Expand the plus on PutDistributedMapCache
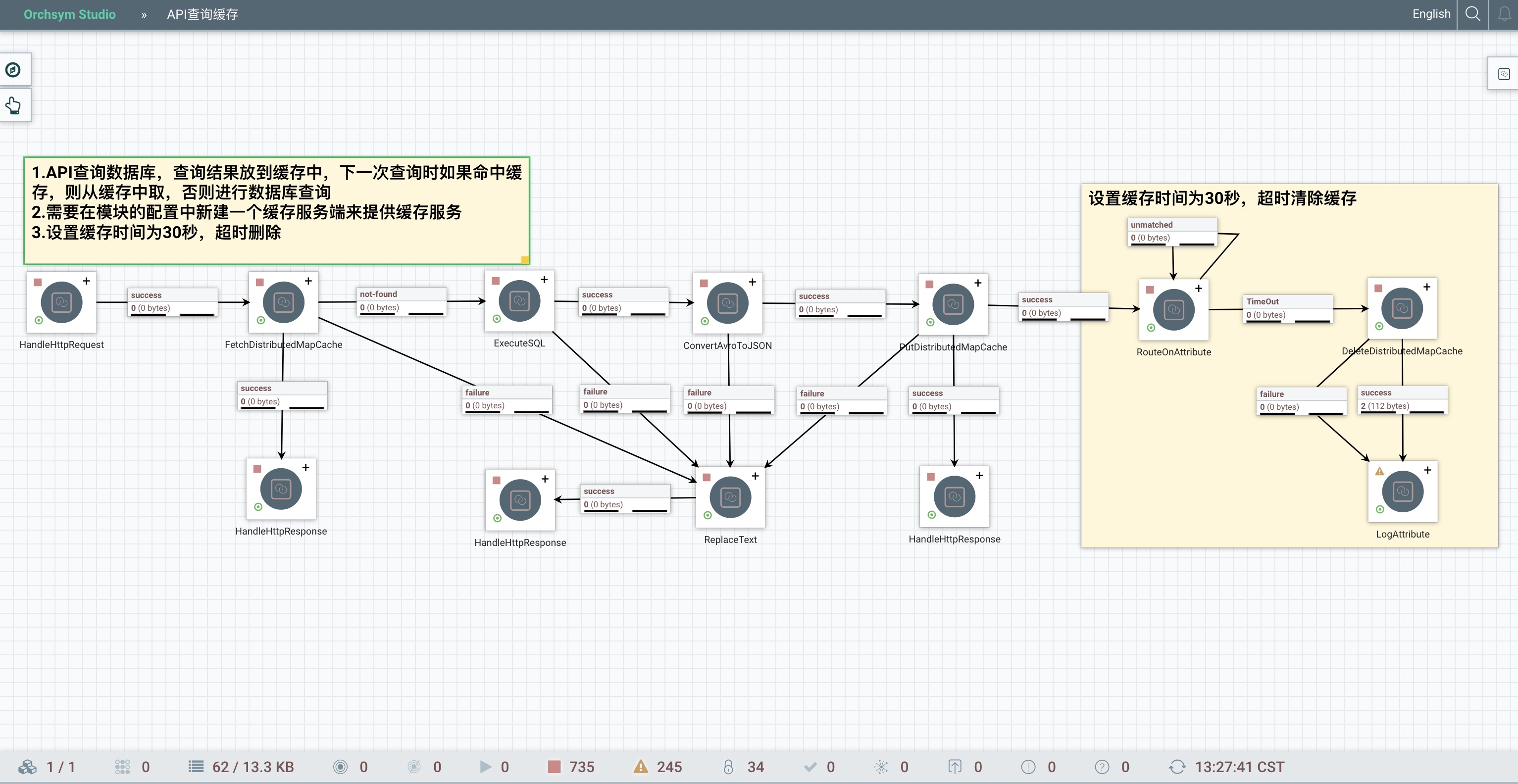Image resolution: width=1518 pixels, height=784 pixels. 978,283
